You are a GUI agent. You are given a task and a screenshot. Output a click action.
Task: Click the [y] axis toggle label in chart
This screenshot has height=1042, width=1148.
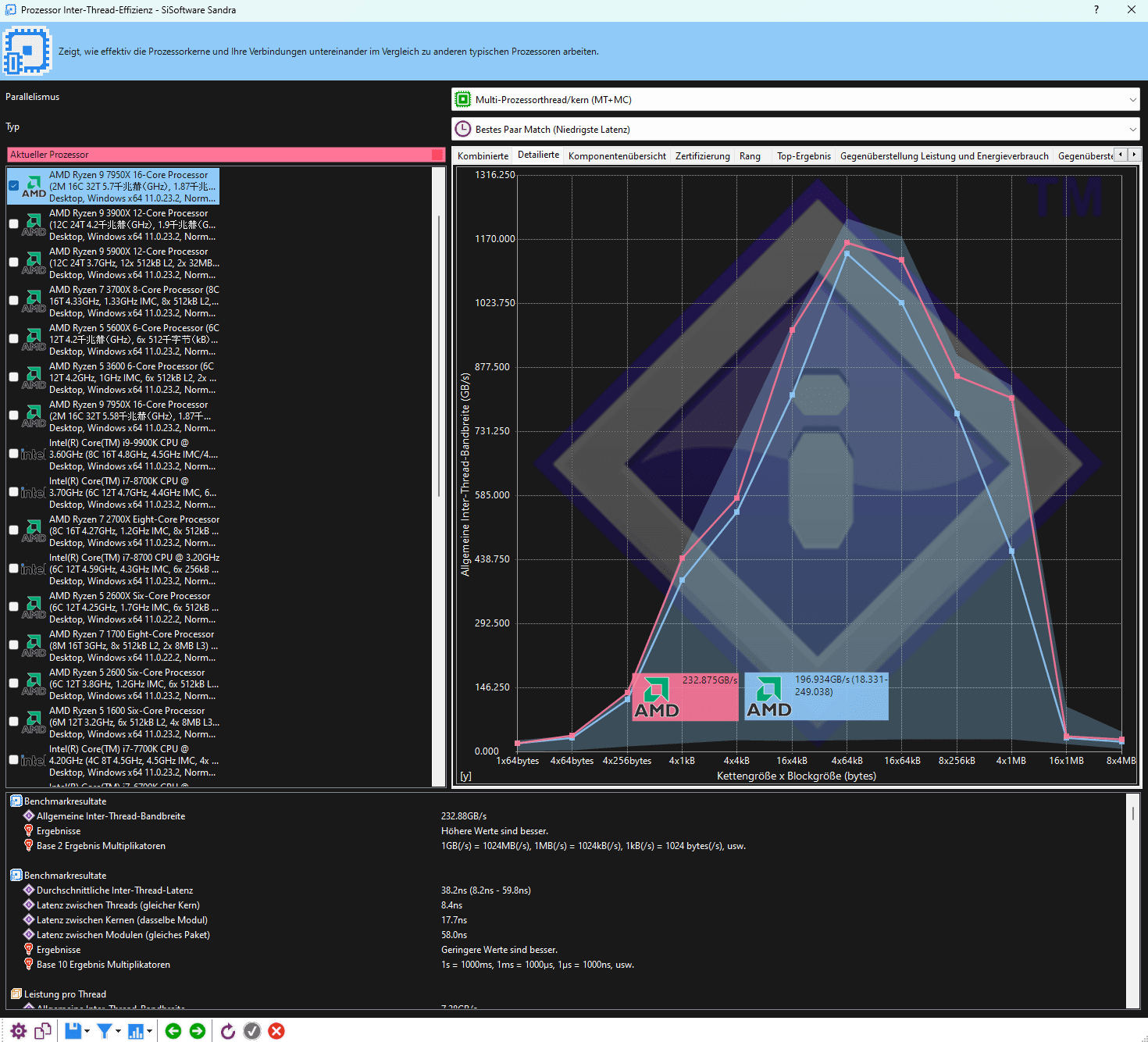pyautogui.click(x=465, y=776)
